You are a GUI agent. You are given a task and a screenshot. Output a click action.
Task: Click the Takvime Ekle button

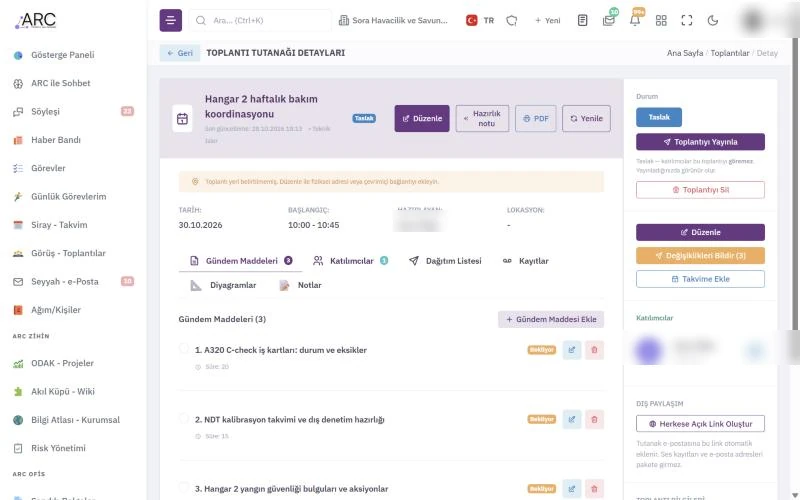pos(700,279)
